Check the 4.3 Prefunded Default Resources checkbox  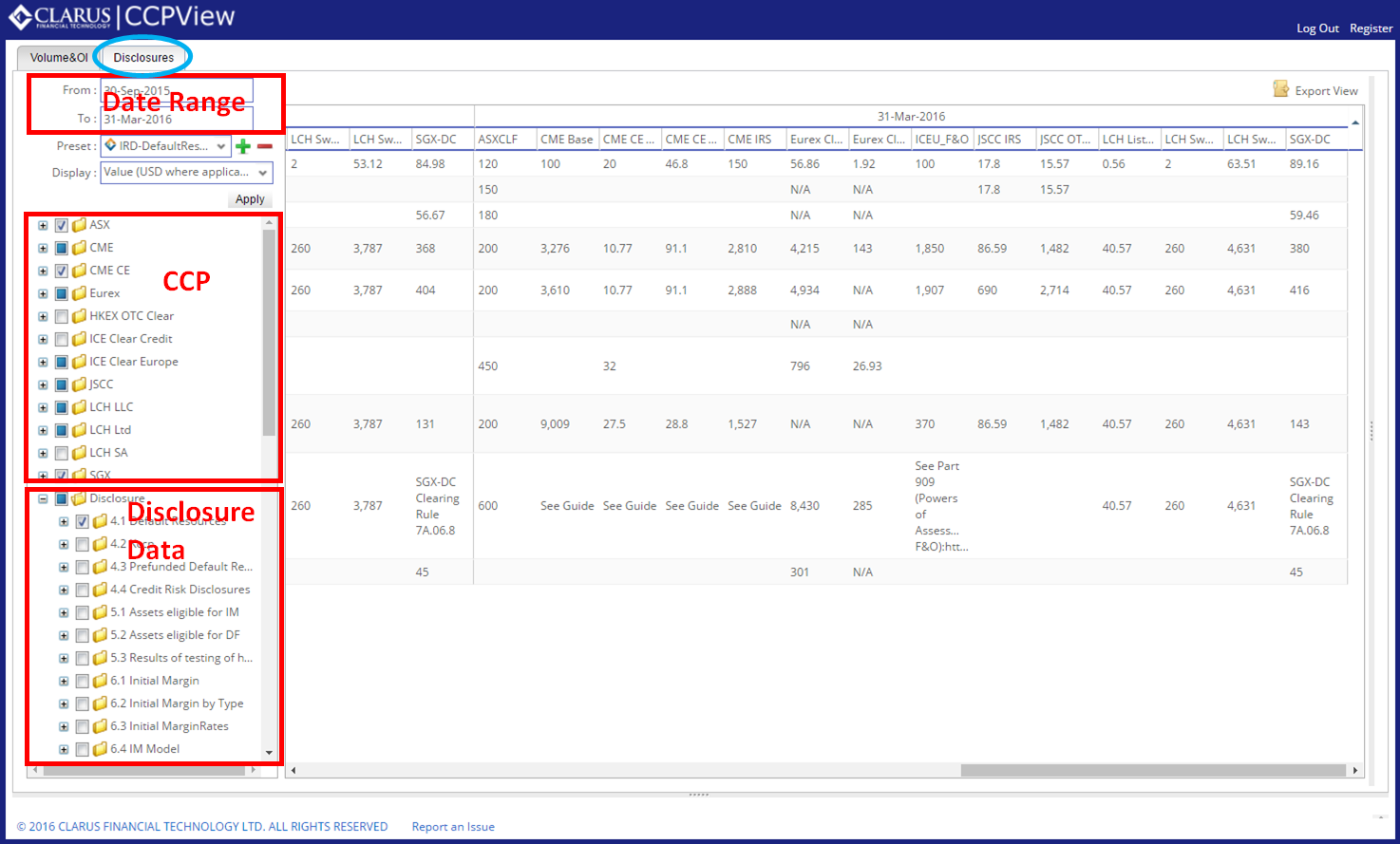(83, 567)
